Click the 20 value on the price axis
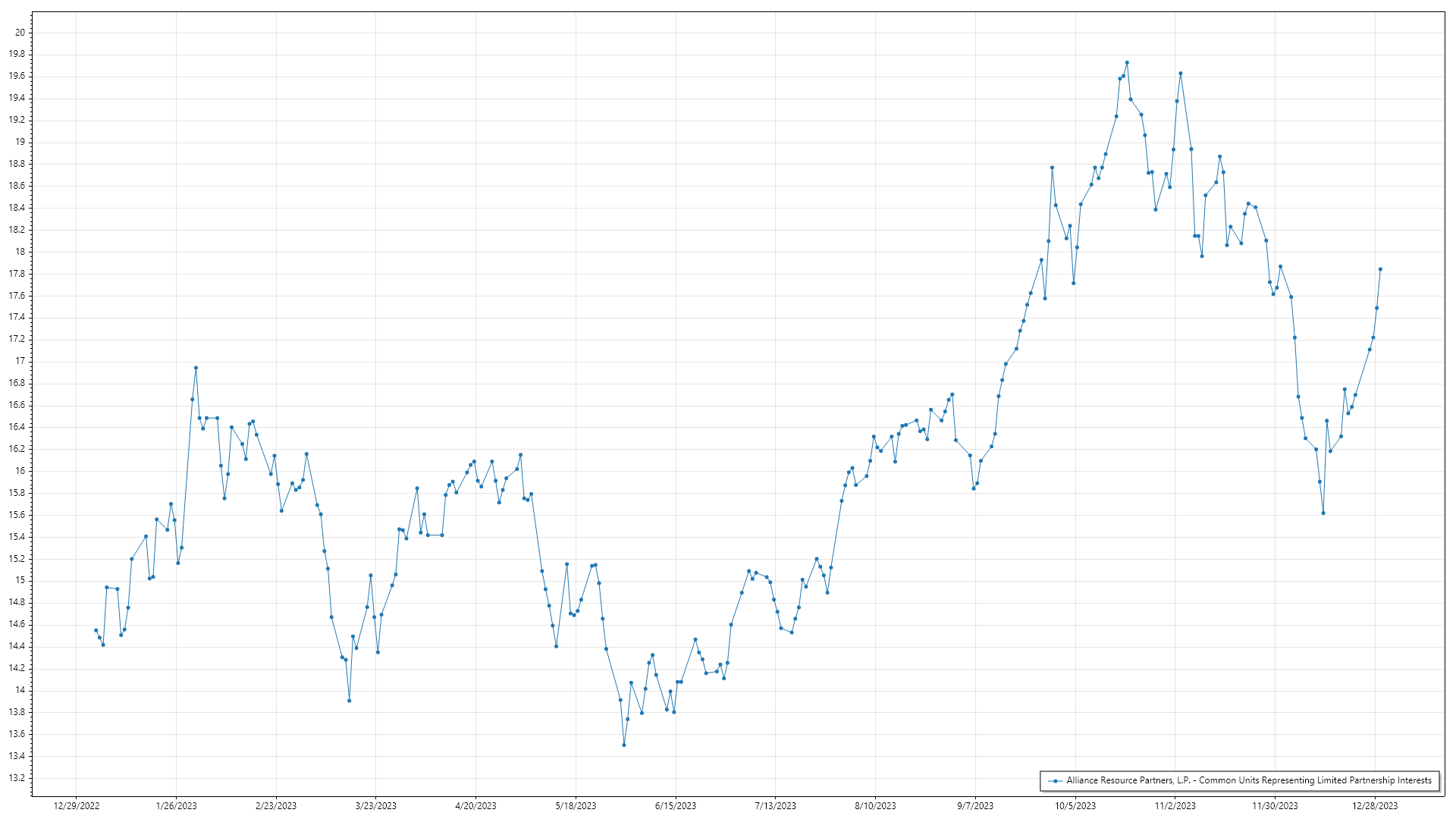The height and width of the screenshot is (819, 1456). click(x=20, y=33)
